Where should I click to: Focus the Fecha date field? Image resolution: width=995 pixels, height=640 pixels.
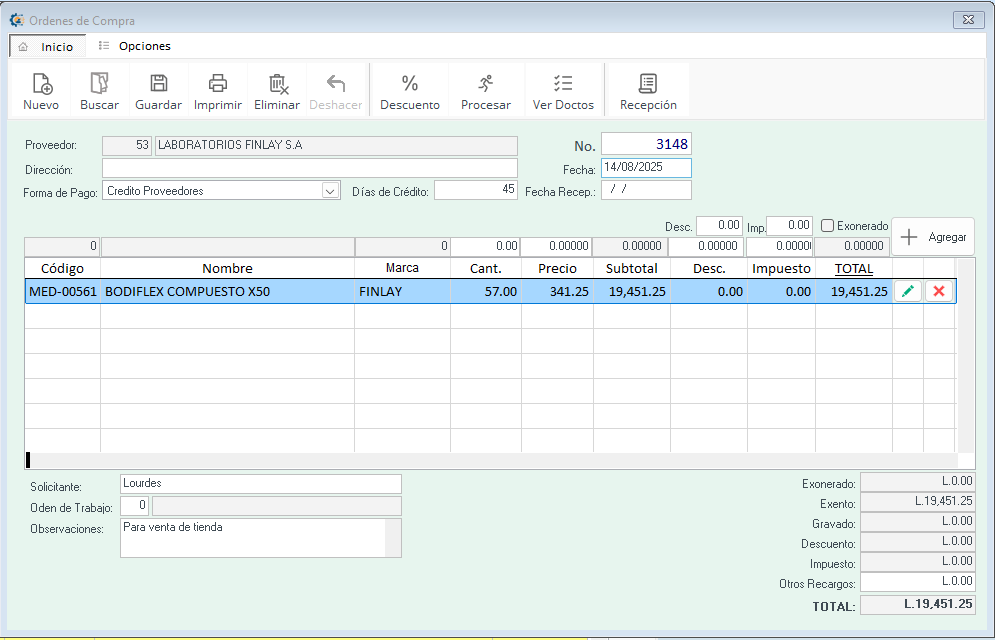click(645, 168)
